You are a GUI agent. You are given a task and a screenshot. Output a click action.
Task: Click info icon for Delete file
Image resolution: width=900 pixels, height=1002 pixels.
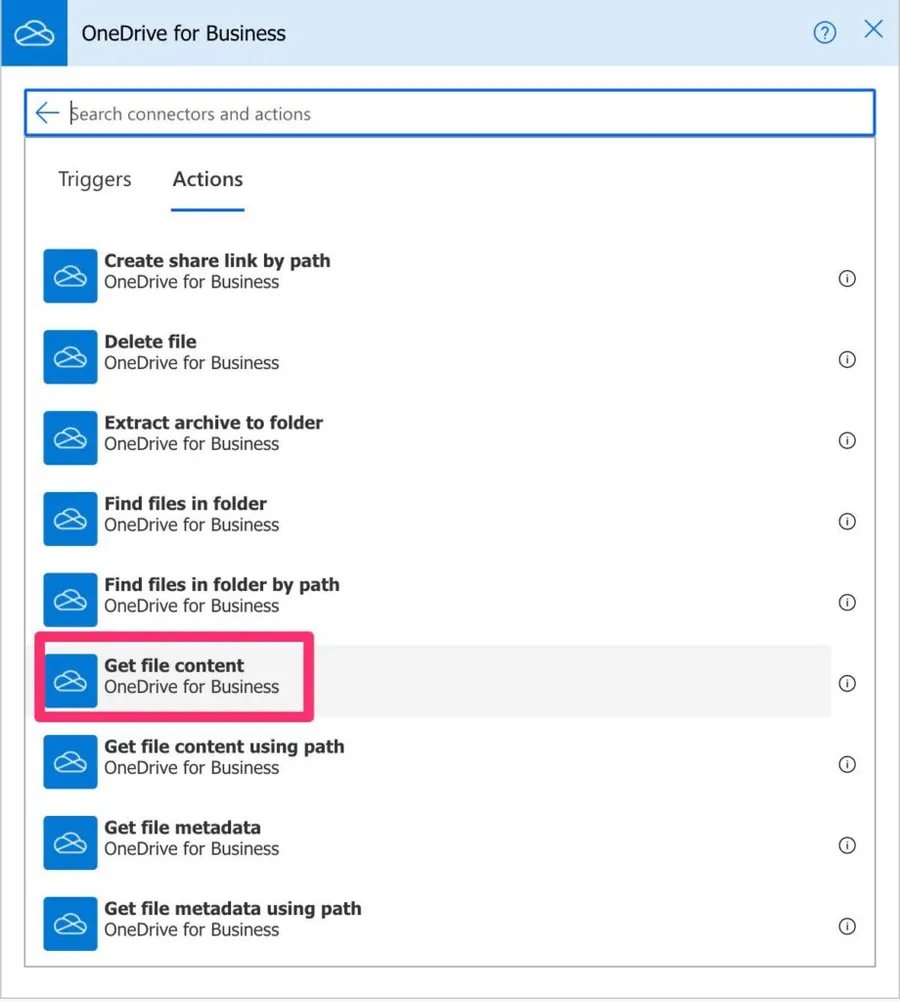click(847, 360)
